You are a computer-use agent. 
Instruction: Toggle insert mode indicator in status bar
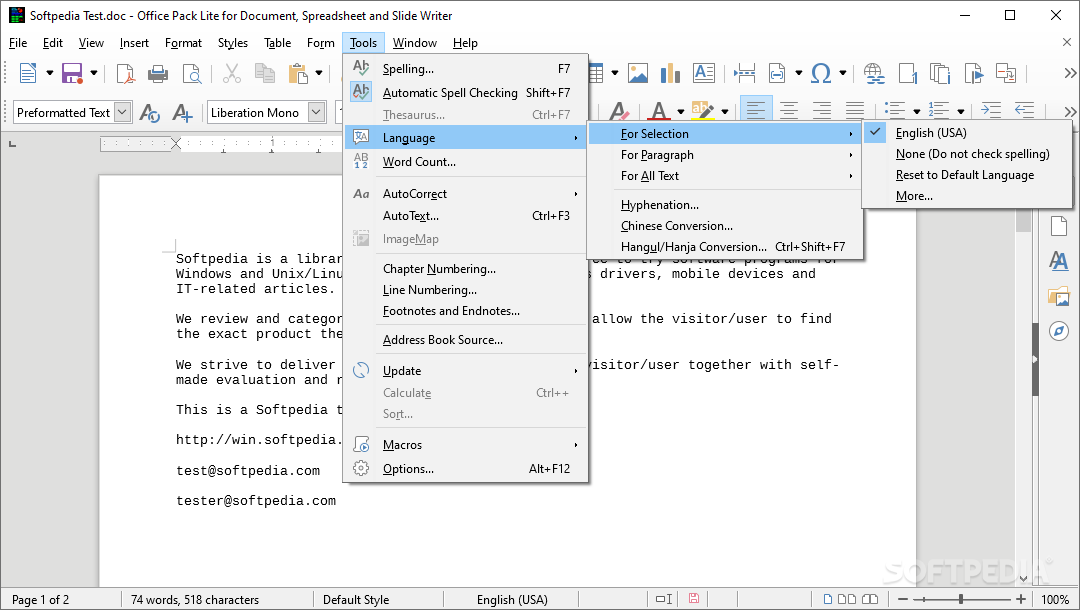click(x=664, y=600)
